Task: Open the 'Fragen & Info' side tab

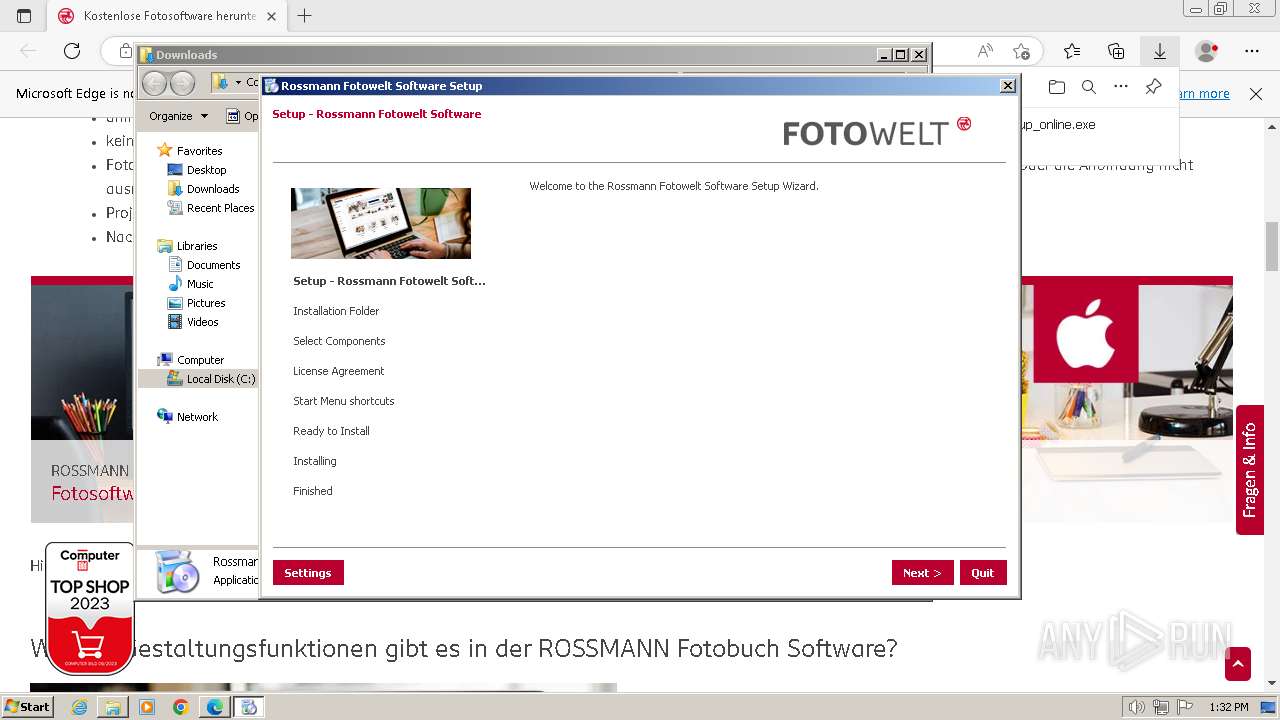Action: [1249, 470]
